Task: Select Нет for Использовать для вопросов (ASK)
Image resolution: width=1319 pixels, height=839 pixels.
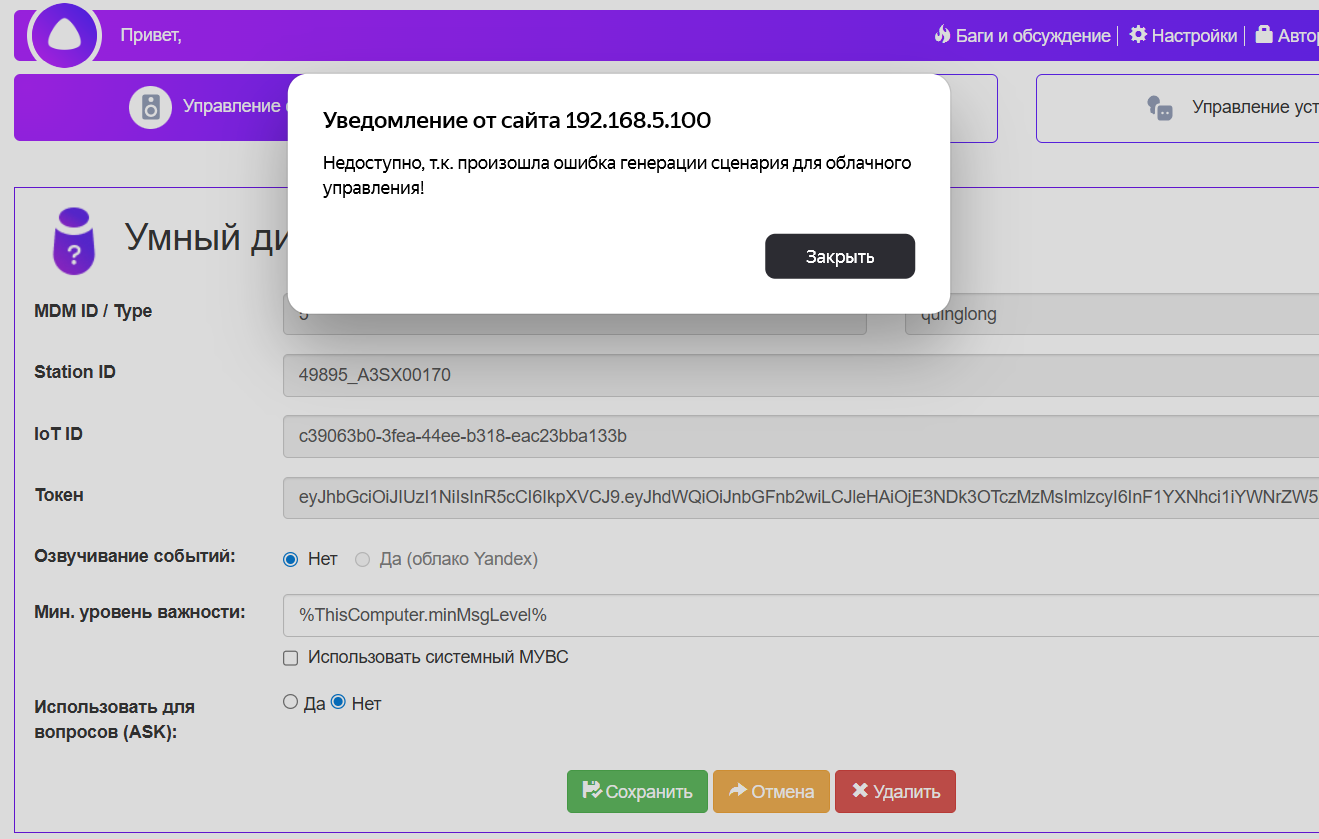Action: point(338,703)
